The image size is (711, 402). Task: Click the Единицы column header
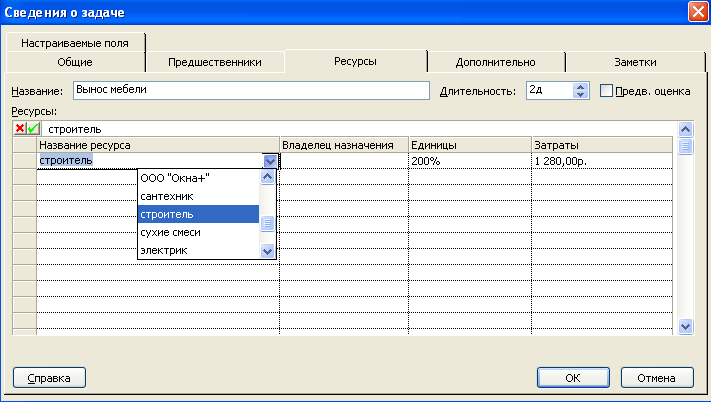[x=470, y=145]
